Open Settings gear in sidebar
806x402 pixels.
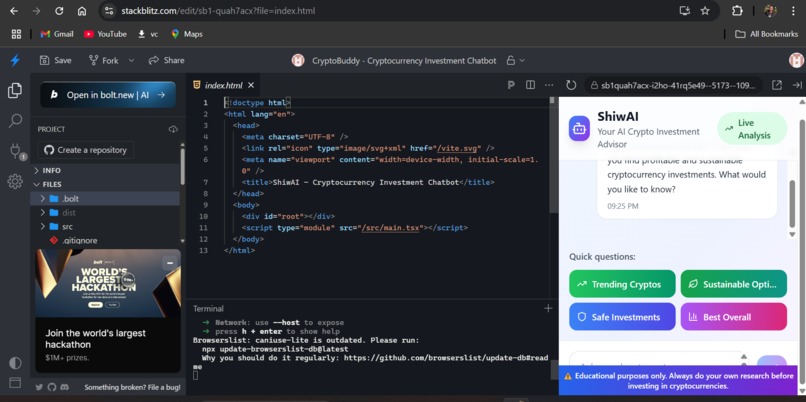[15, 181]
